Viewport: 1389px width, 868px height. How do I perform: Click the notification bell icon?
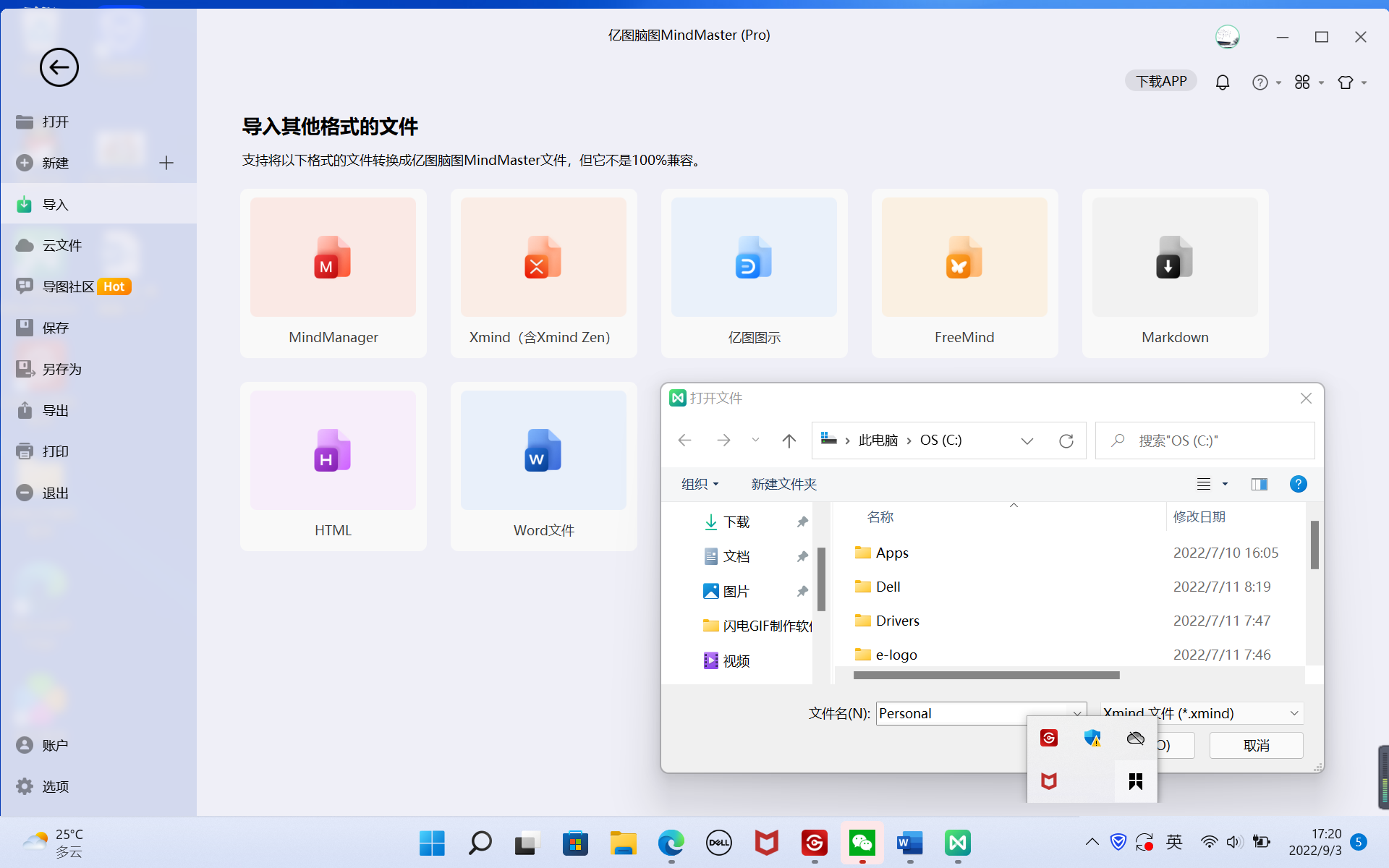pyautogui.click(x=1222, y=82)
